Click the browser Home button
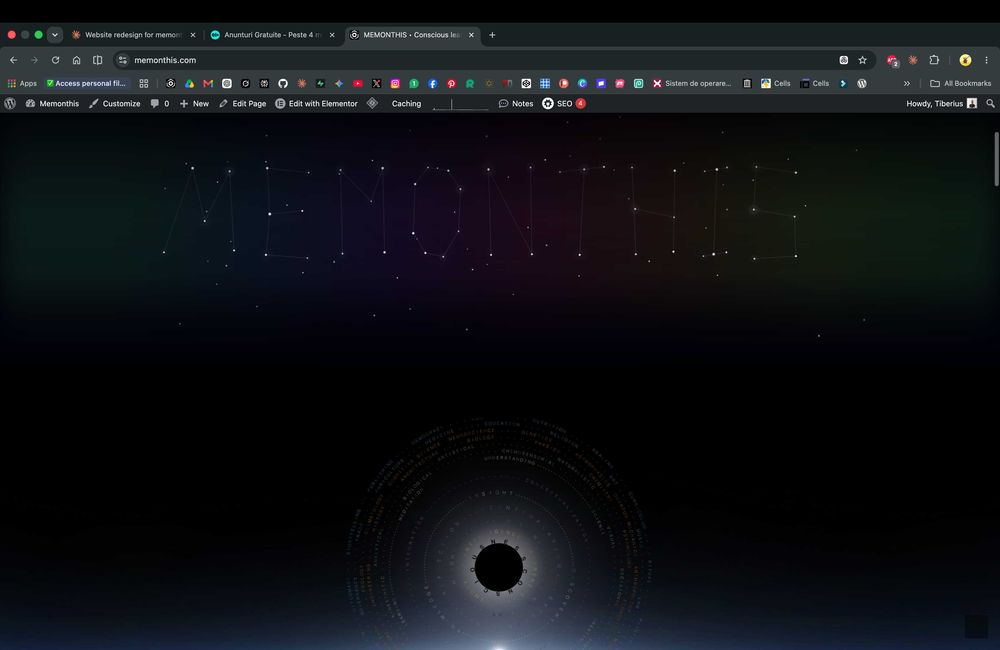1000x650 pixels. [77, 60]
